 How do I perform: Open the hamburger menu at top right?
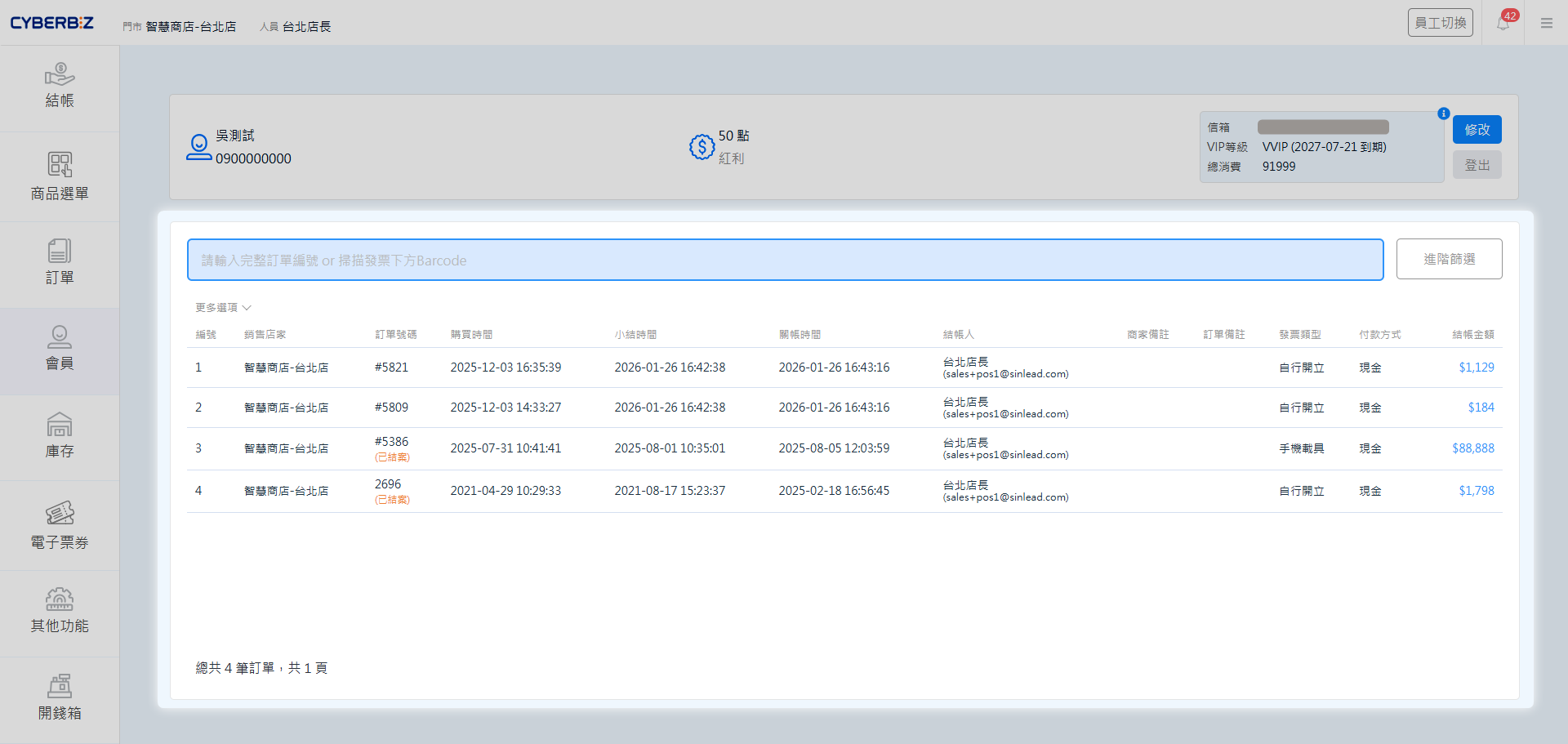click(1546, 23)
